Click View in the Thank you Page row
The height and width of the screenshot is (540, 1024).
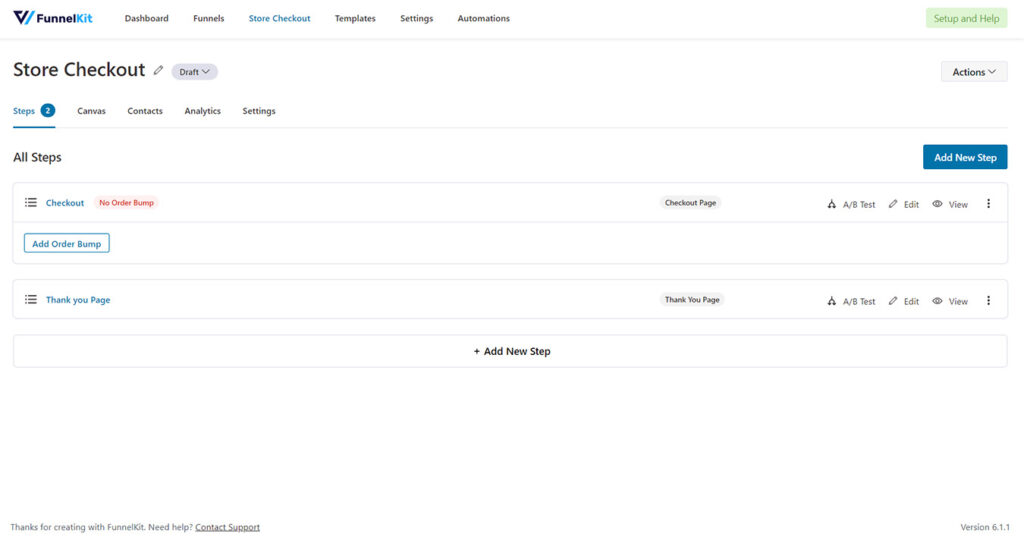pos(950,301)
